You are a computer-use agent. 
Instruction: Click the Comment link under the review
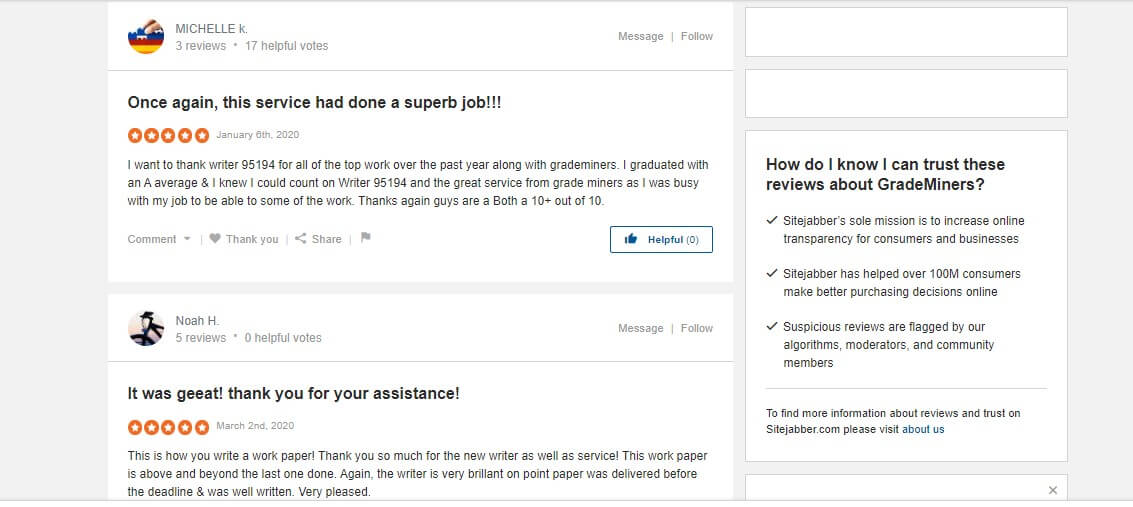pos(152,239)
